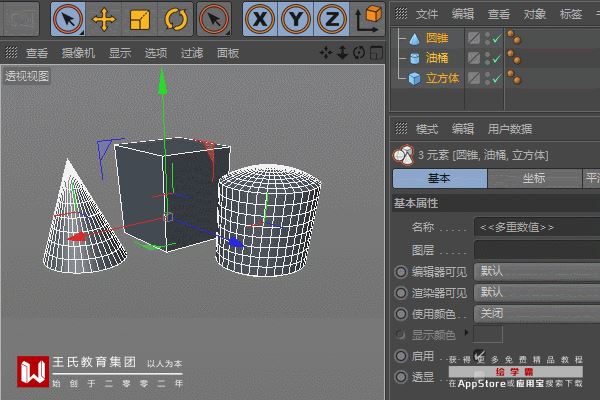Click viewport maximize toggle icon
600x400 pixels.
pos(377,52)
